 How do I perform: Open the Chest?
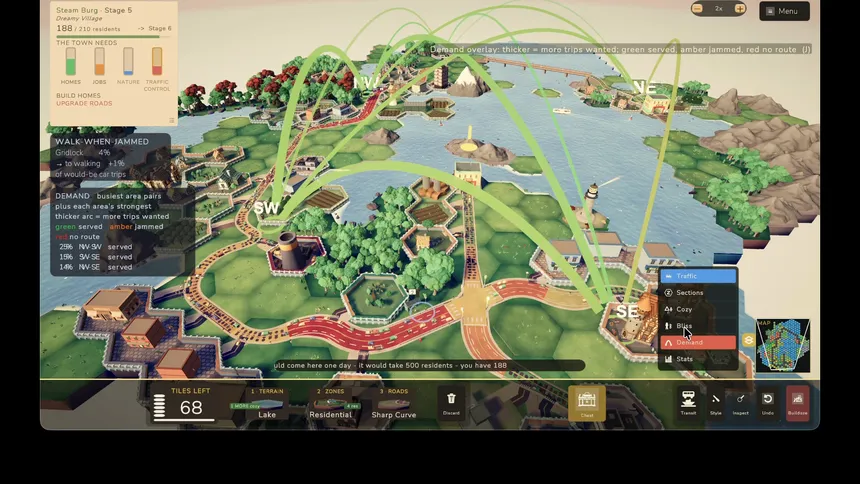587,403
